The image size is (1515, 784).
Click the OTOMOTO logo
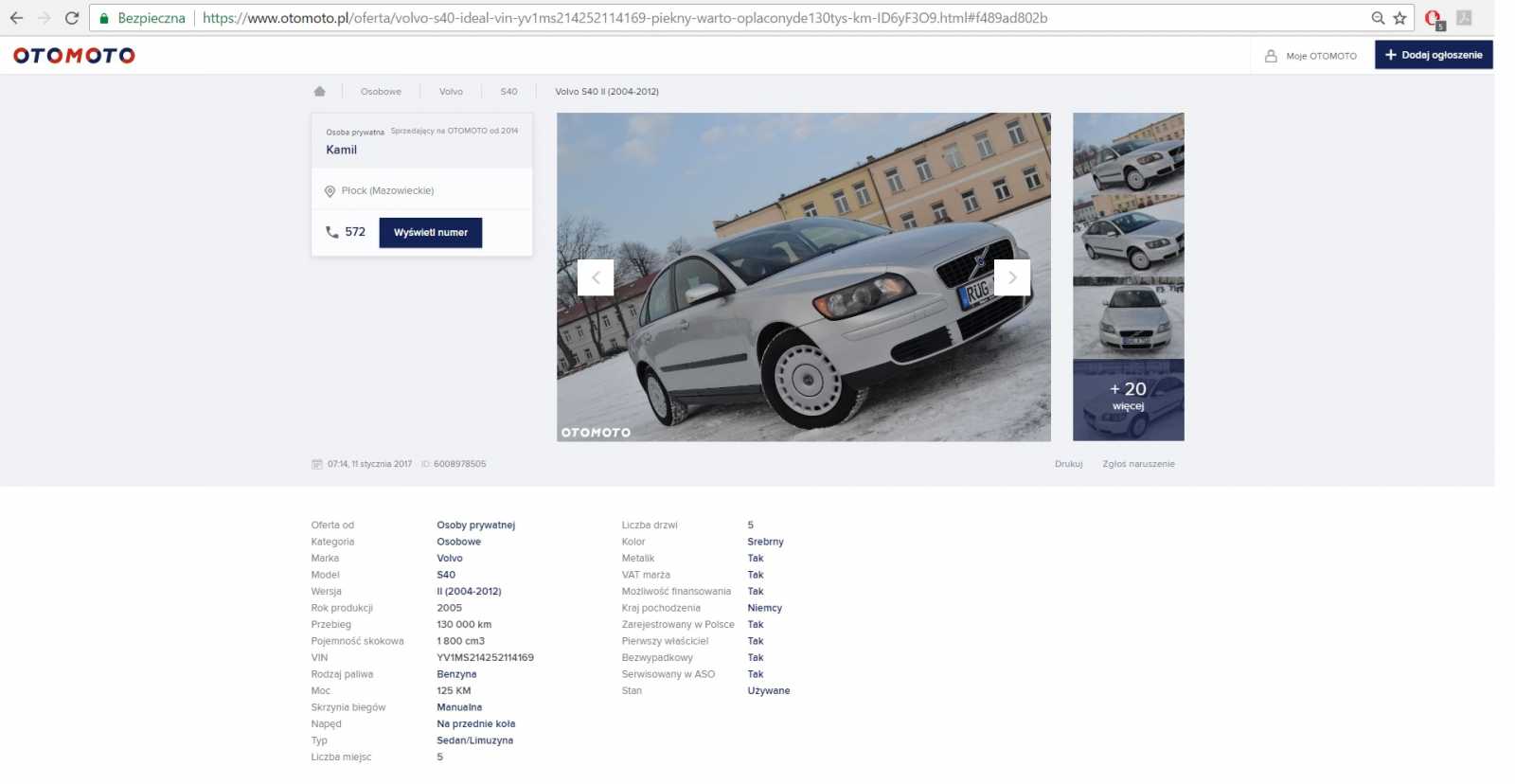pyautogui.click(x=74, y=56)
